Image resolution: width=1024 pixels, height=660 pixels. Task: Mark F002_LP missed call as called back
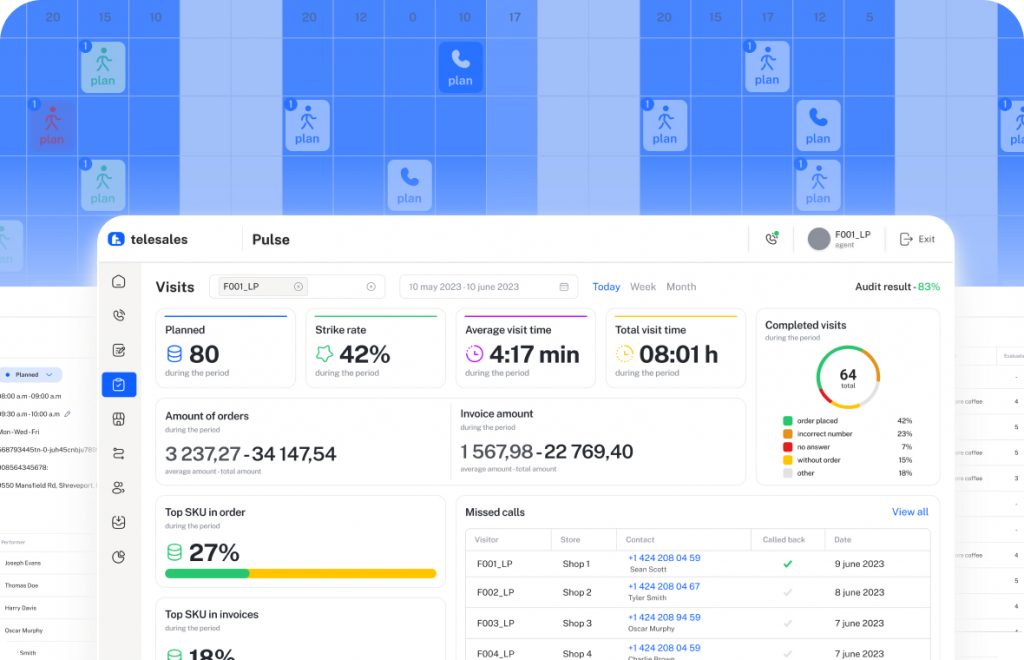coord(787,592)
